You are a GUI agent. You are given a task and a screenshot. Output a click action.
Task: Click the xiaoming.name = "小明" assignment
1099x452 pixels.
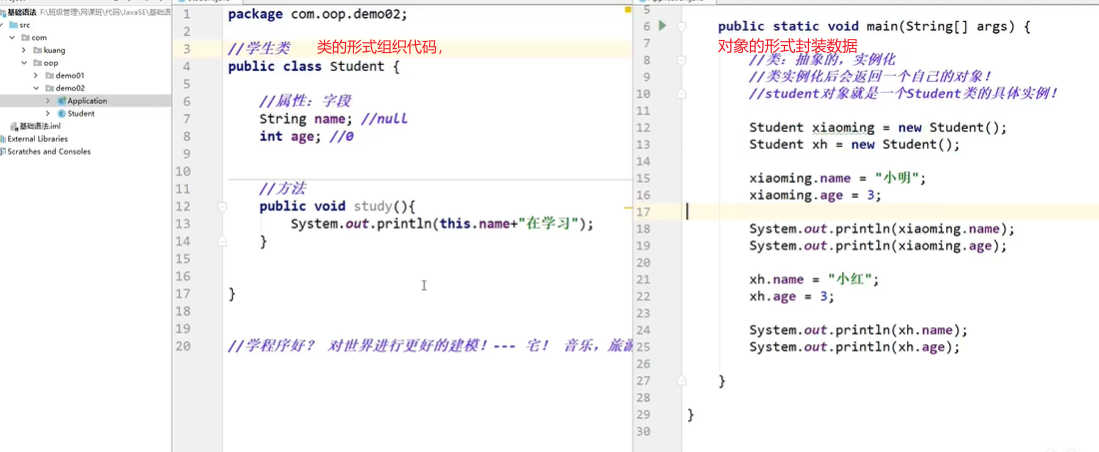838,178
